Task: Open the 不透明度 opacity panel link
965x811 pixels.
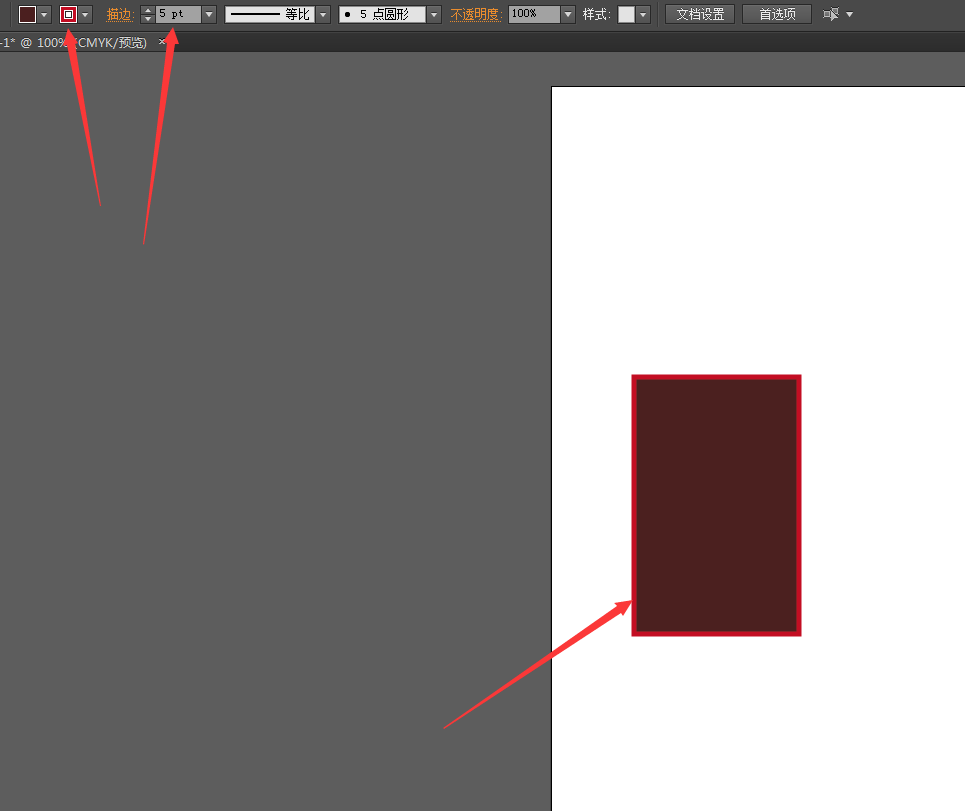Action: [x=476, y=14]
